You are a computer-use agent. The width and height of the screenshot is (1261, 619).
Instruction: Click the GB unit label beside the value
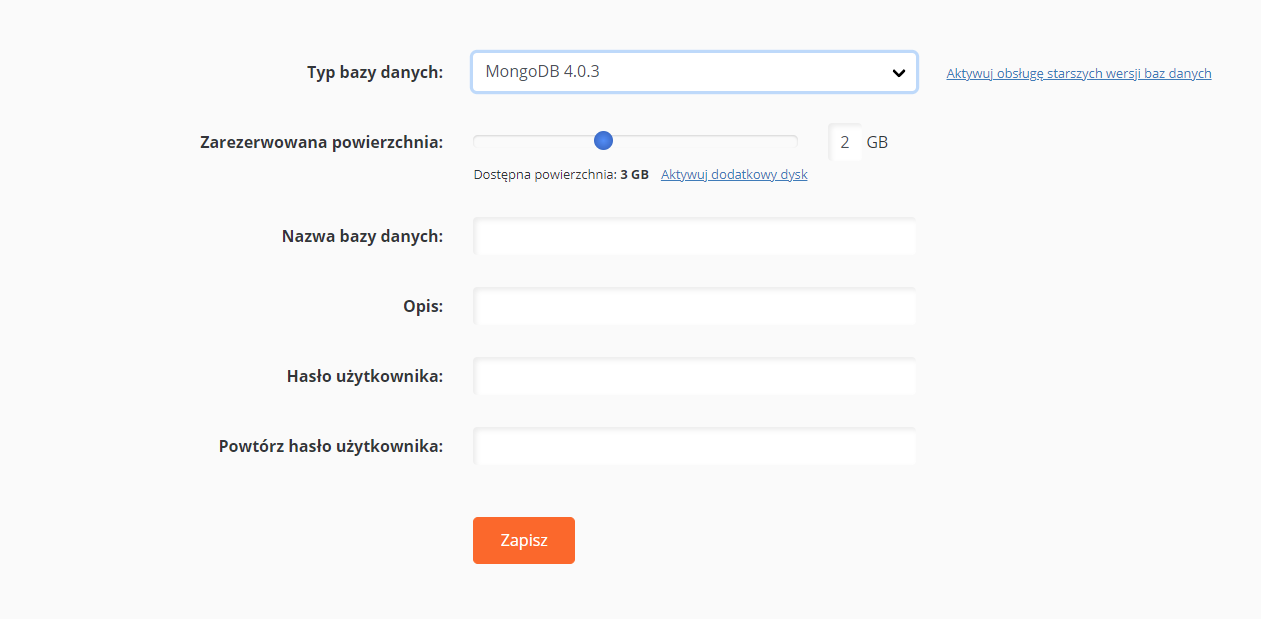click(x=877, y=141)
